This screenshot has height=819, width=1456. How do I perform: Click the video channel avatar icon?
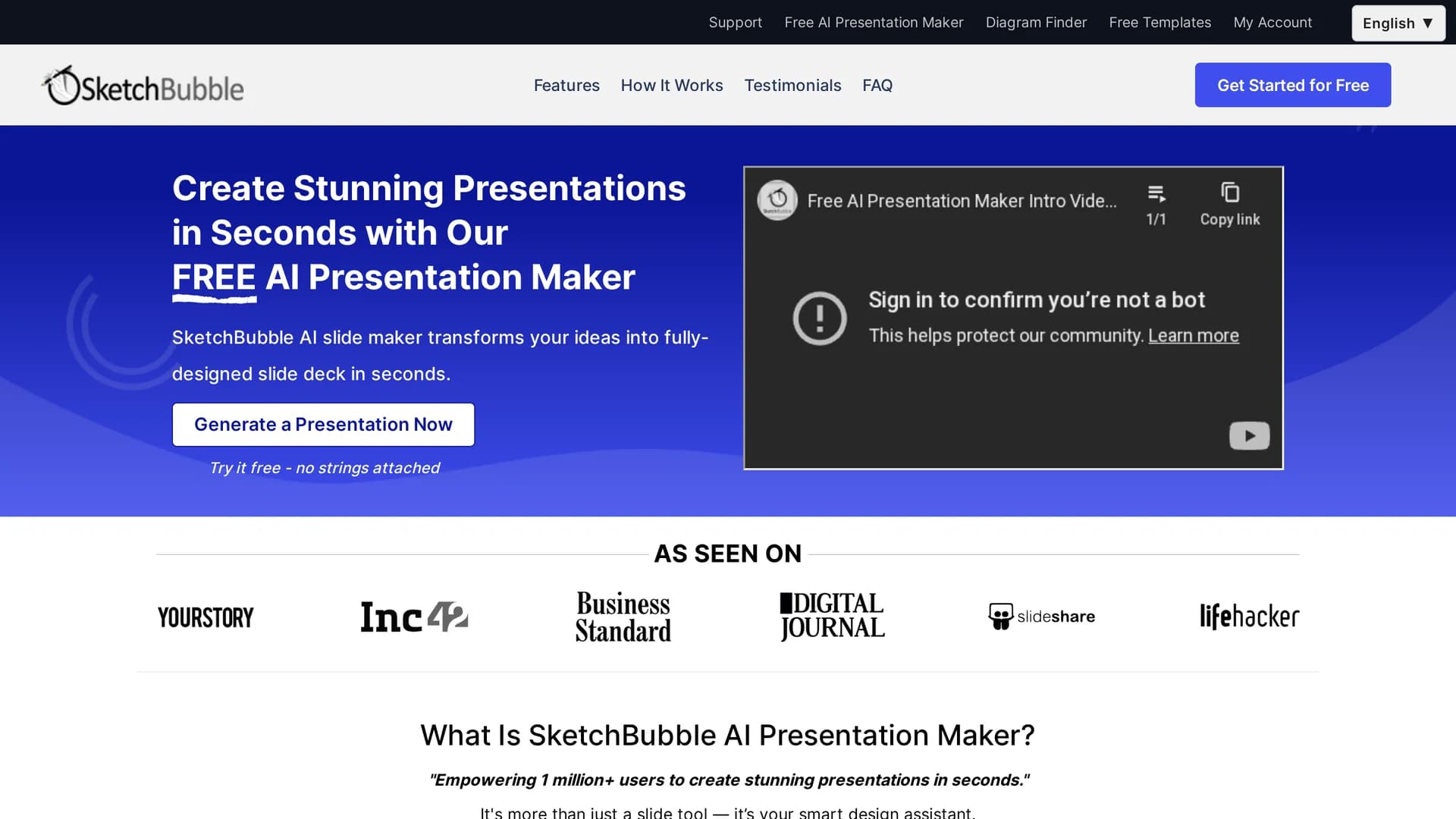click(777, 200)
